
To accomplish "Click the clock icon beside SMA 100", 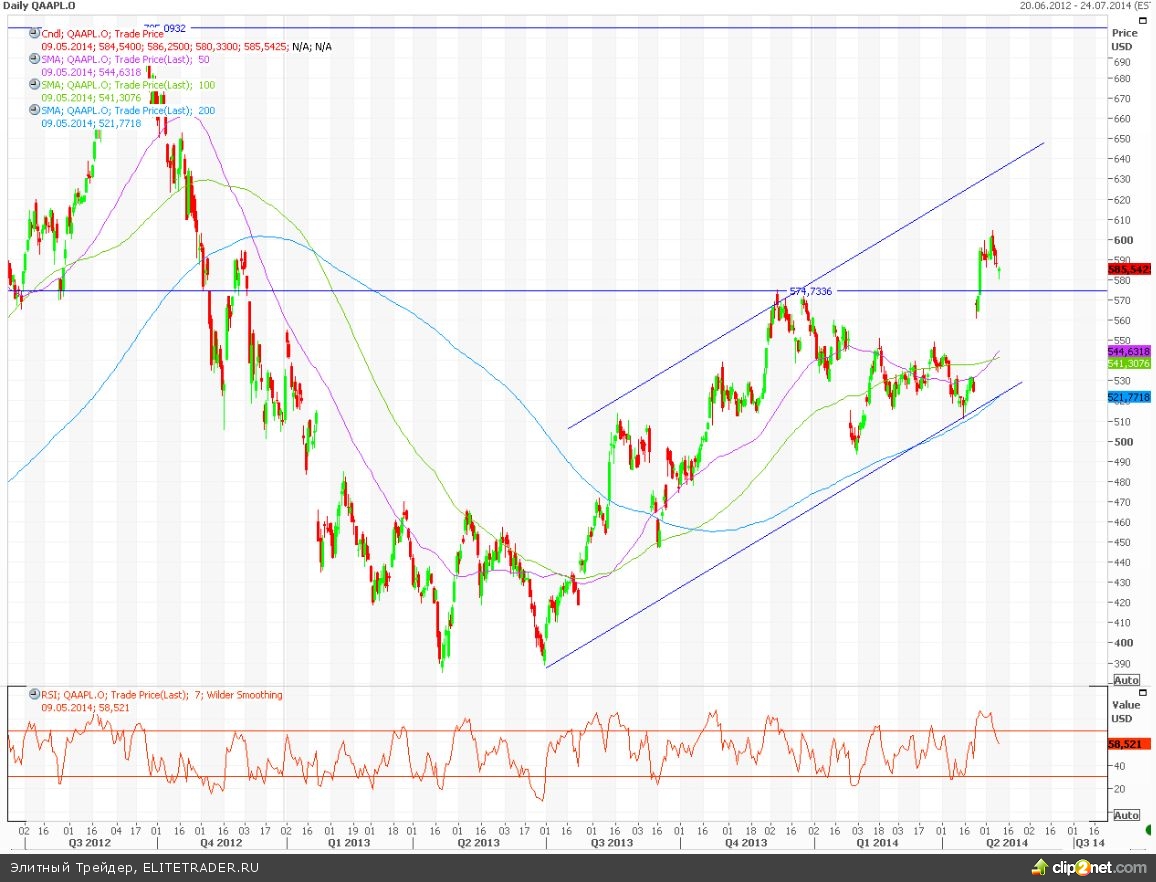I will point(35,86).
